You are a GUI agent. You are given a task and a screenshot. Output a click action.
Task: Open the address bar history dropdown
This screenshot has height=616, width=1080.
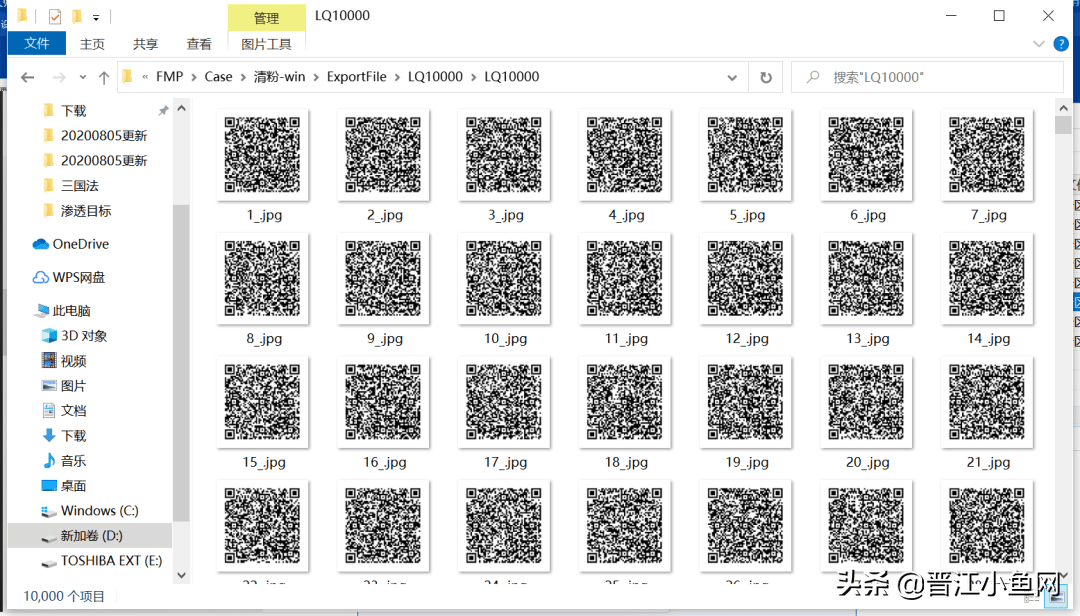[732, 77]
